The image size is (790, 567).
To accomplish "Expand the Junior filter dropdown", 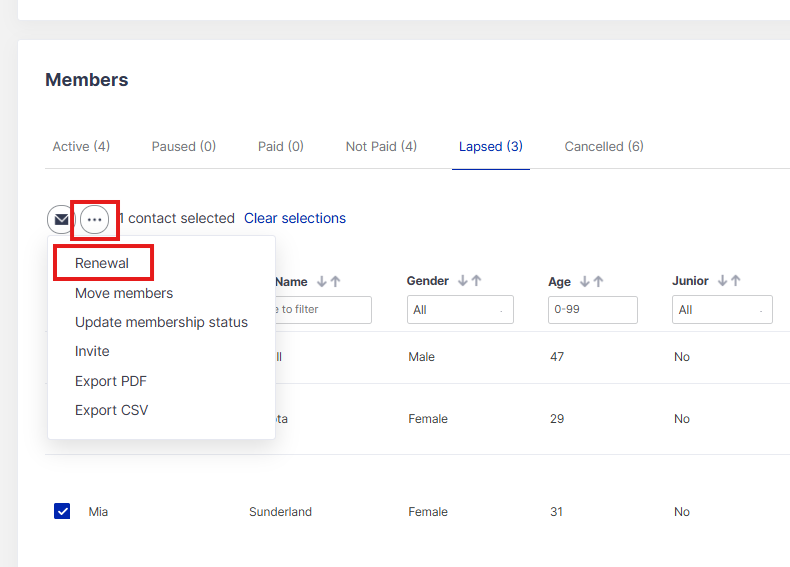I will [723, 310].
